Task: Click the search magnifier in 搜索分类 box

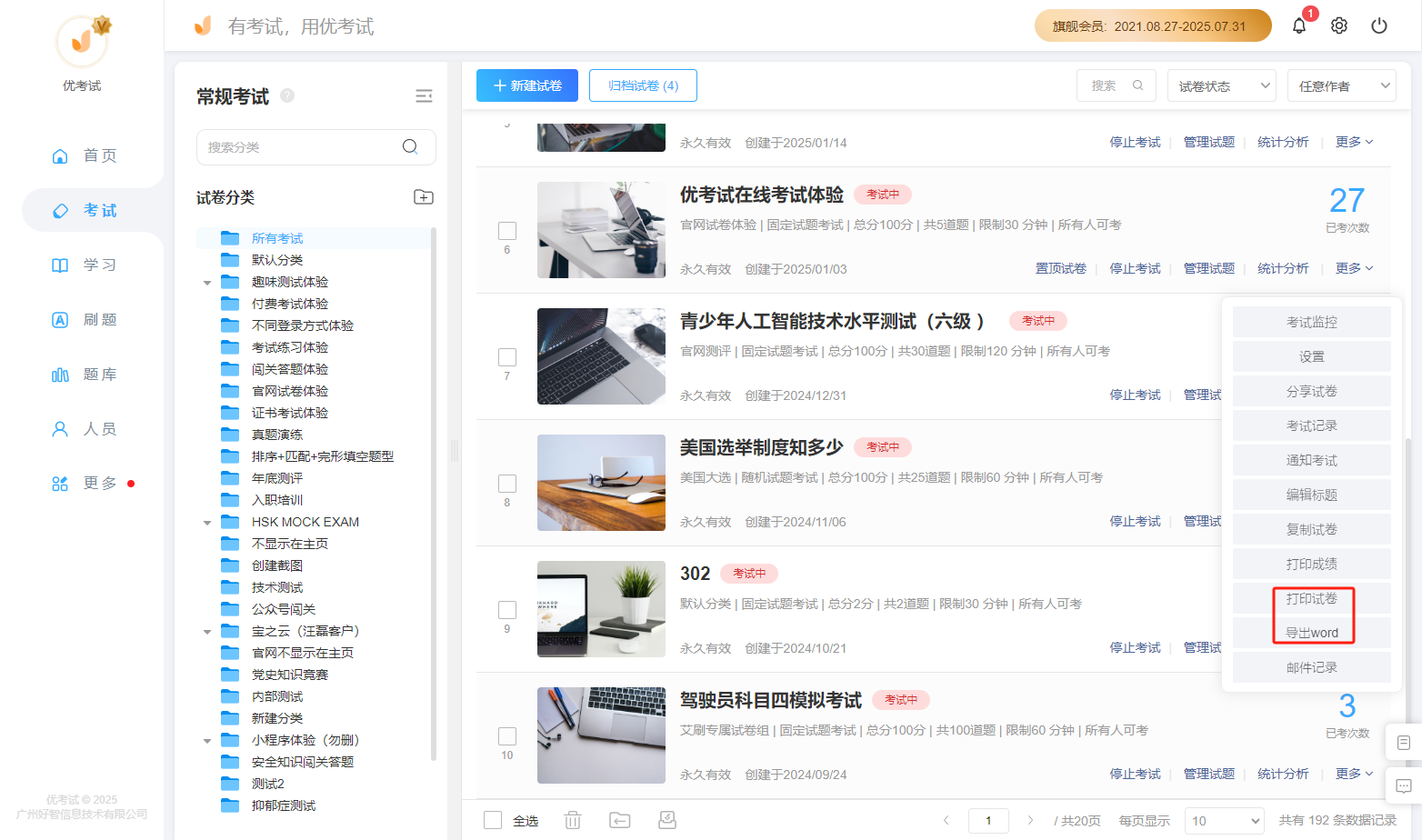Action: pyautogui.click(x=410, y=146)
